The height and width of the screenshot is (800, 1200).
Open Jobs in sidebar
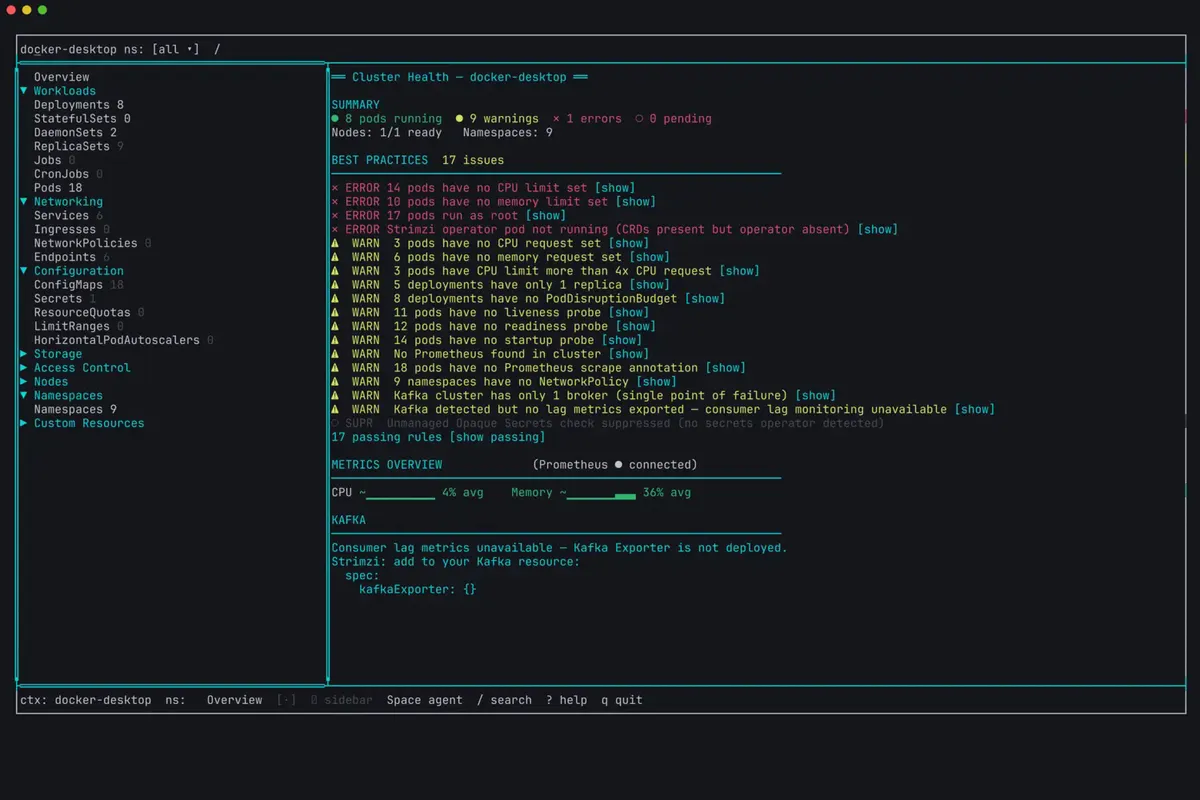click(x=54, y=160)
